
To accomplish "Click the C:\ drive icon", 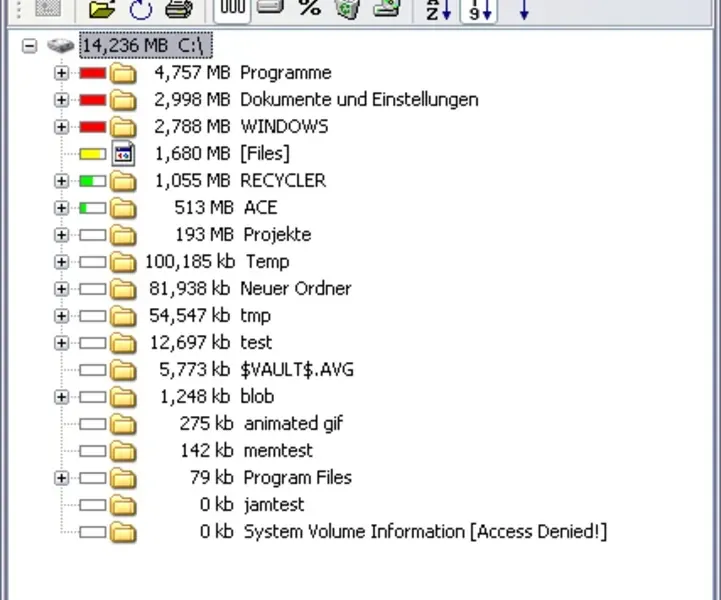I will [61, 46].
